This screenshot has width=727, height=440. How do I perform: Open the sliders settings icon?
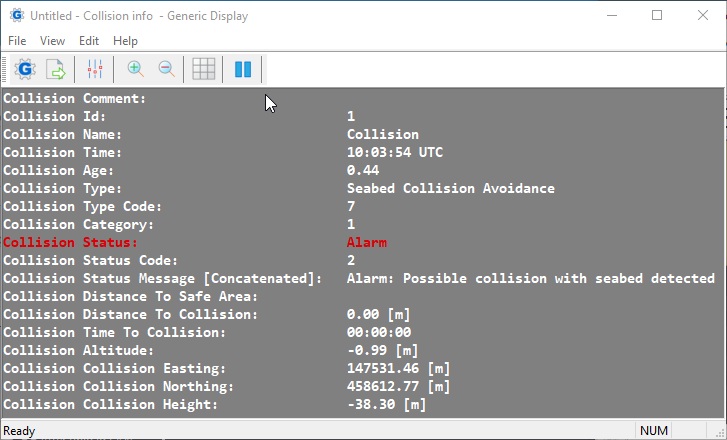click(x=95, y=69)
